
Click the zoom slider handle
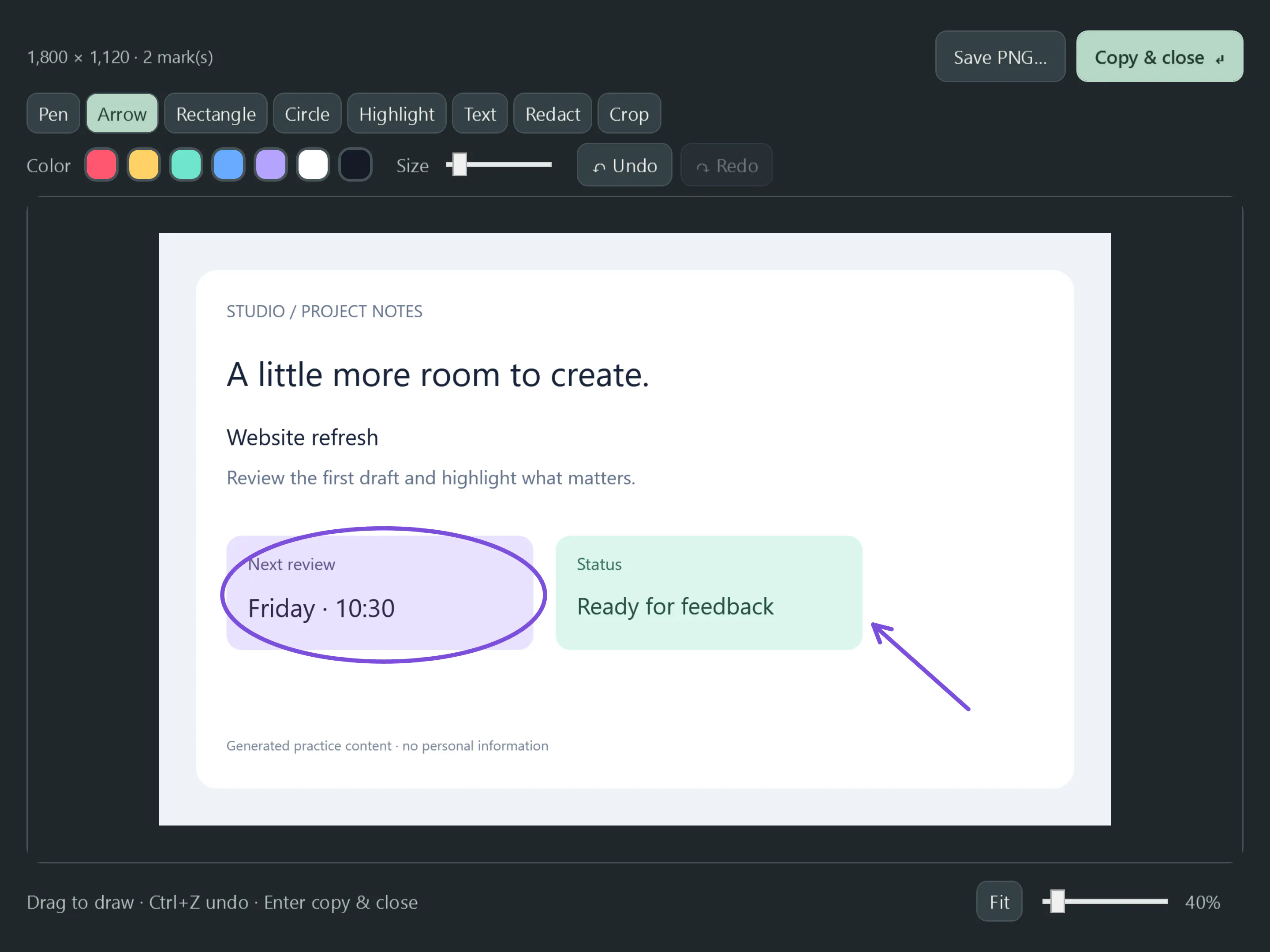pos(1057,901)
